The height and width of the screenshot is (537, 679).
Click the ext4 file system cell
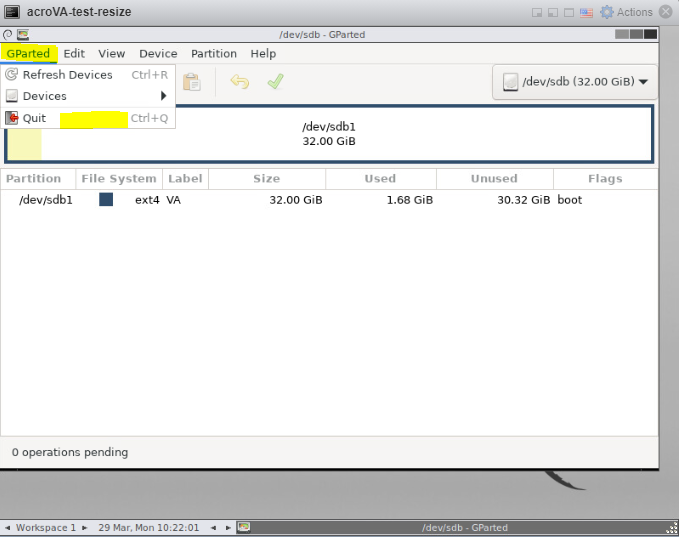click(x=147, y=200)
